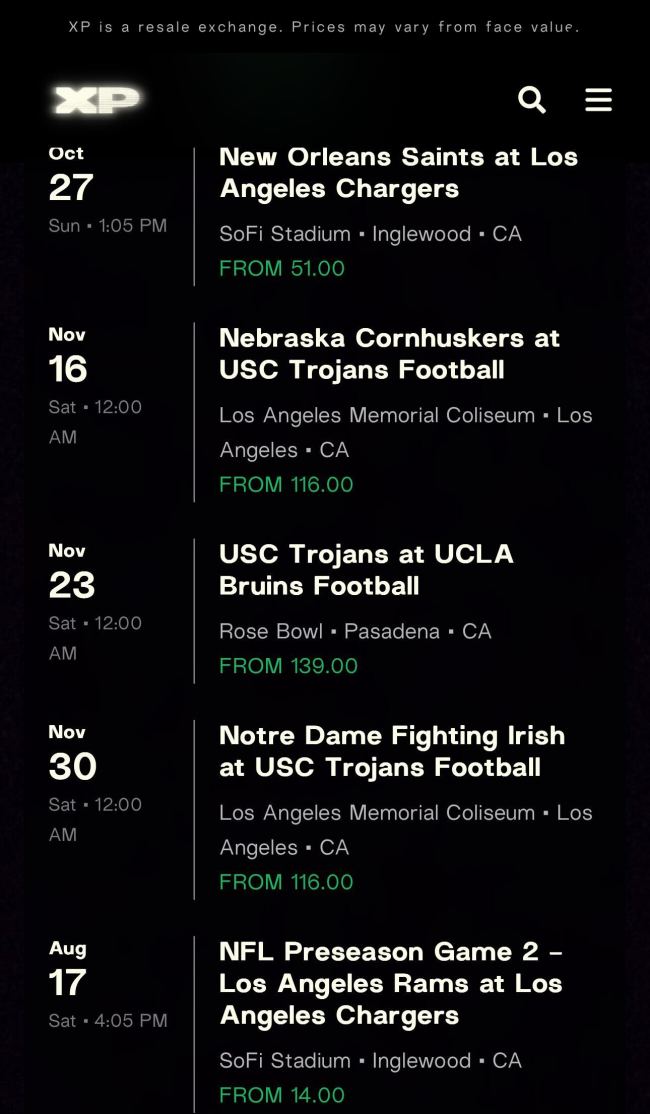
Task: Open New Orleans Saints at Chargers event
Action: [398, 173]
